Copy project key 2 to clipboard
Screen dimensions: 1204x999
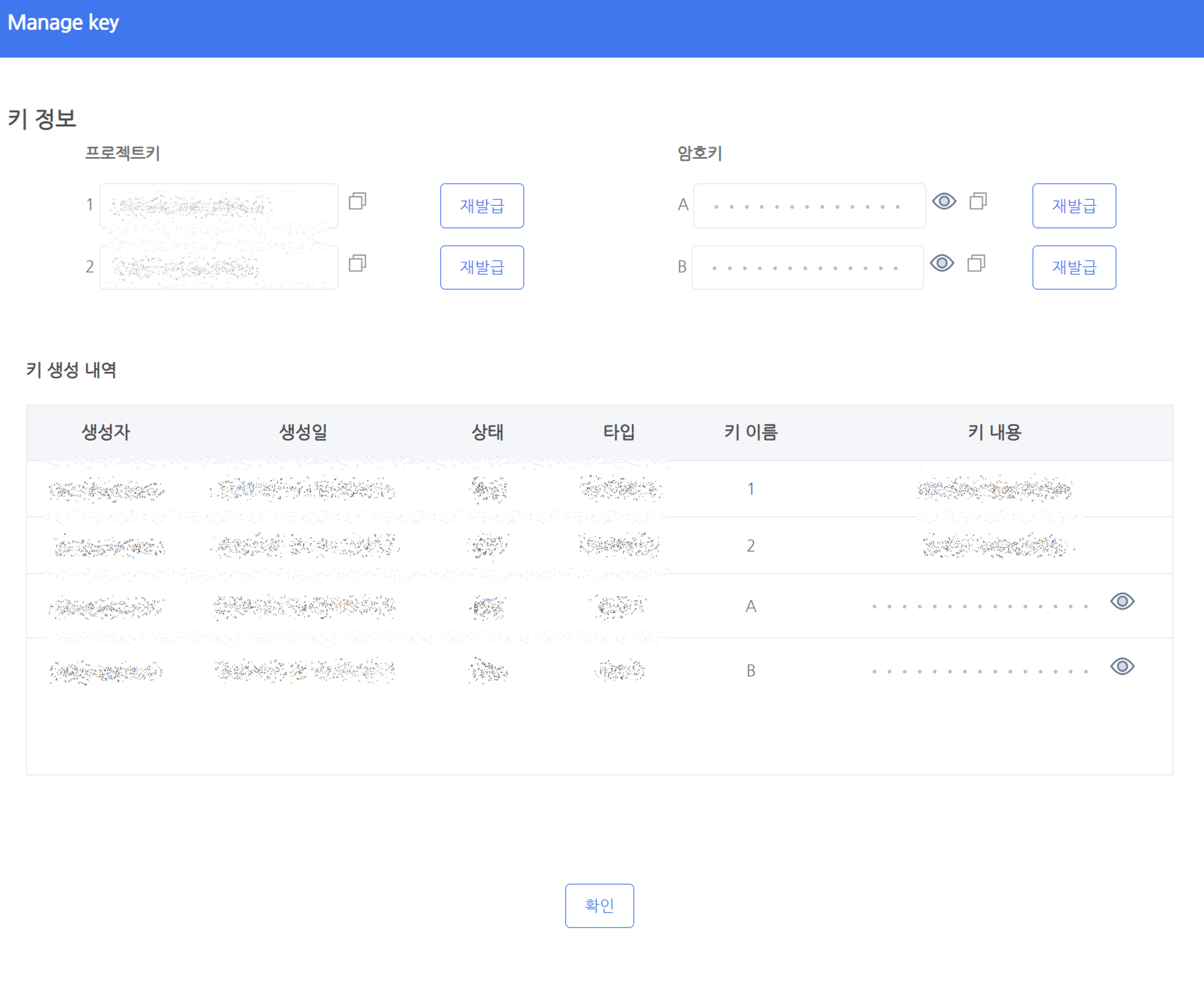pyautogui.click(x=357, y=263)
